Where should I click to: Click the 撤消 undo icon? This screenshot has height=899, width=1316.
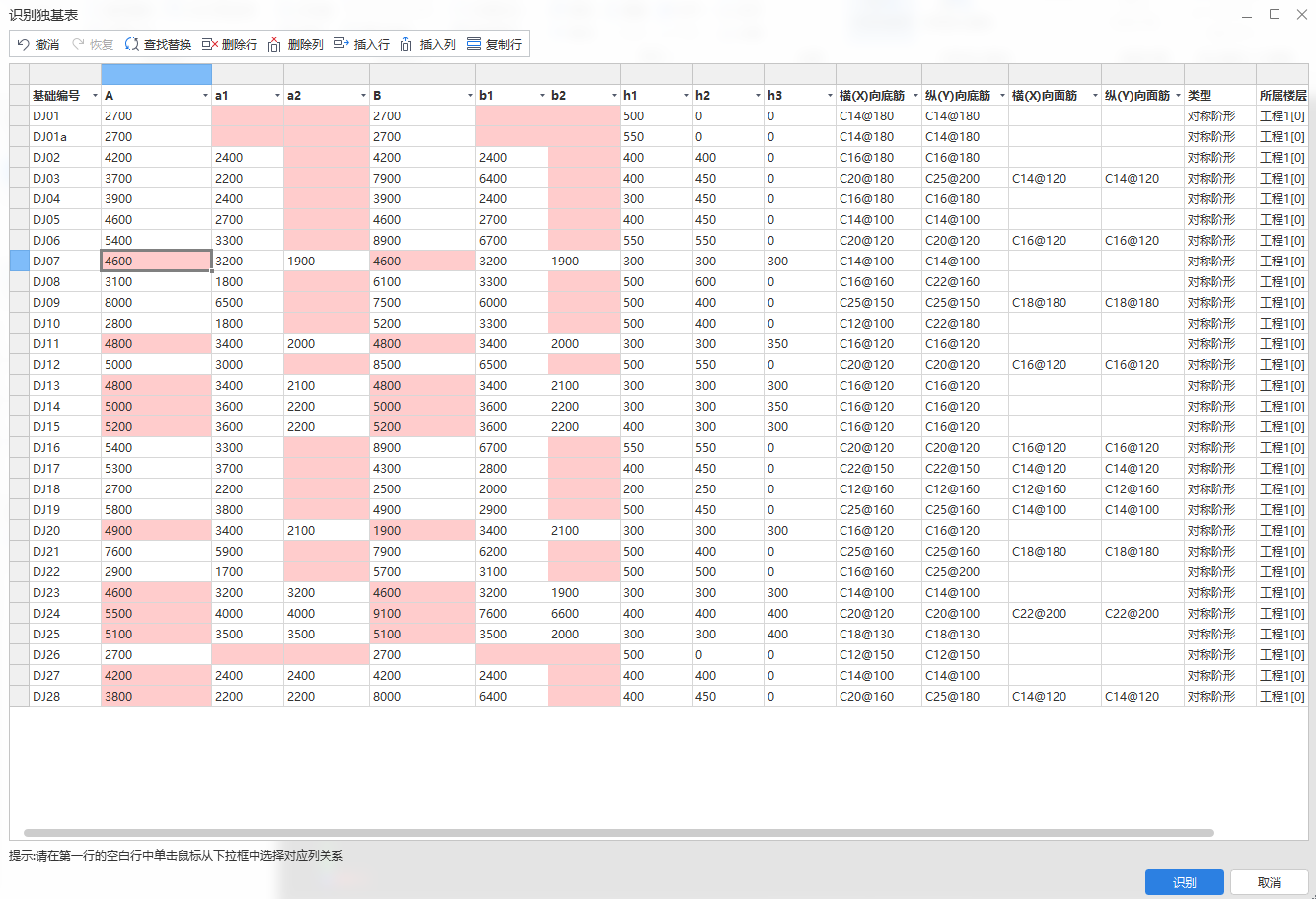(x=24, y=44)
